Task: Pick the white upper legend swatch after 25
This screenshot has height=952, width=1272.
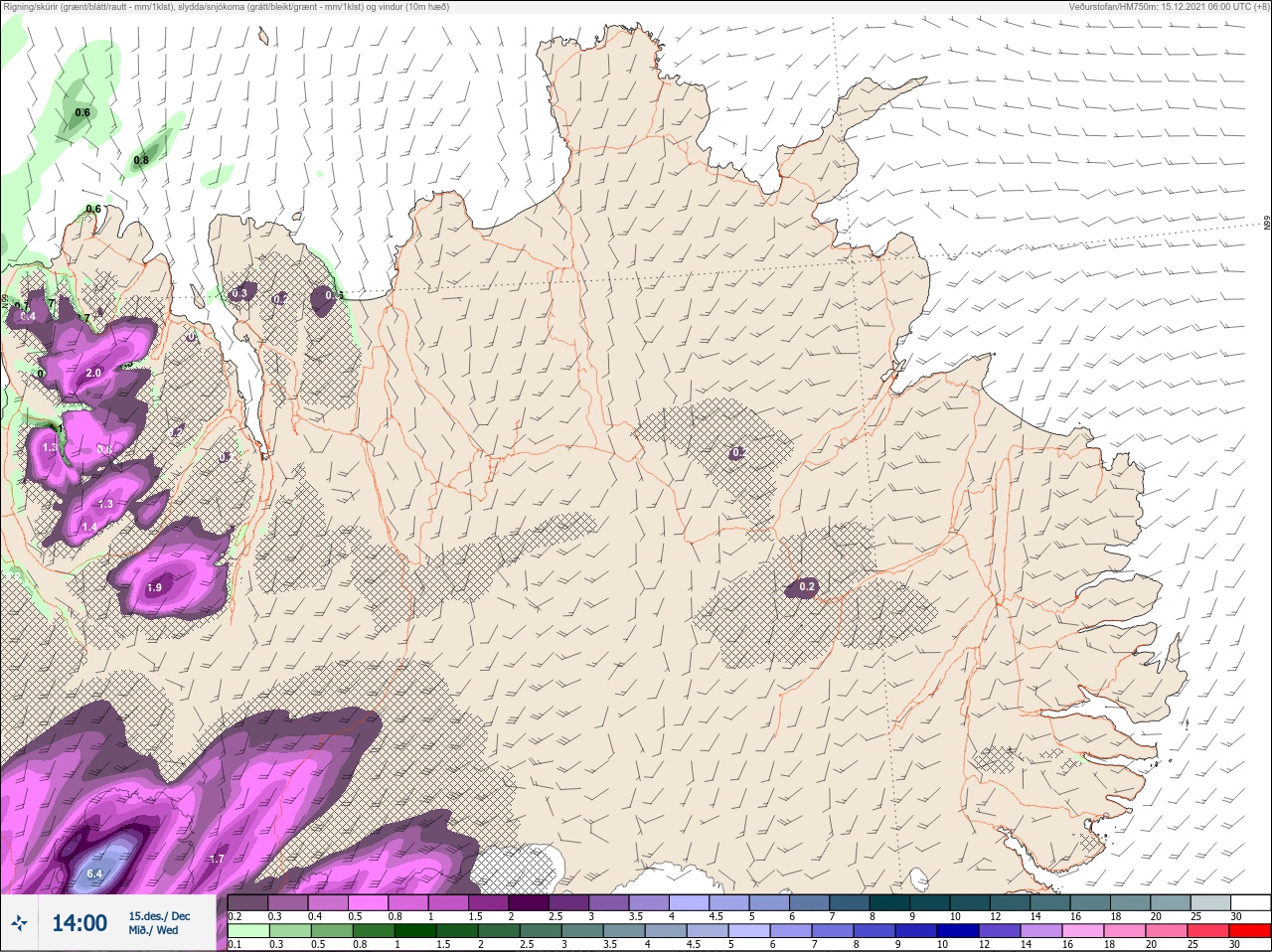Action: coord(1250,902)
